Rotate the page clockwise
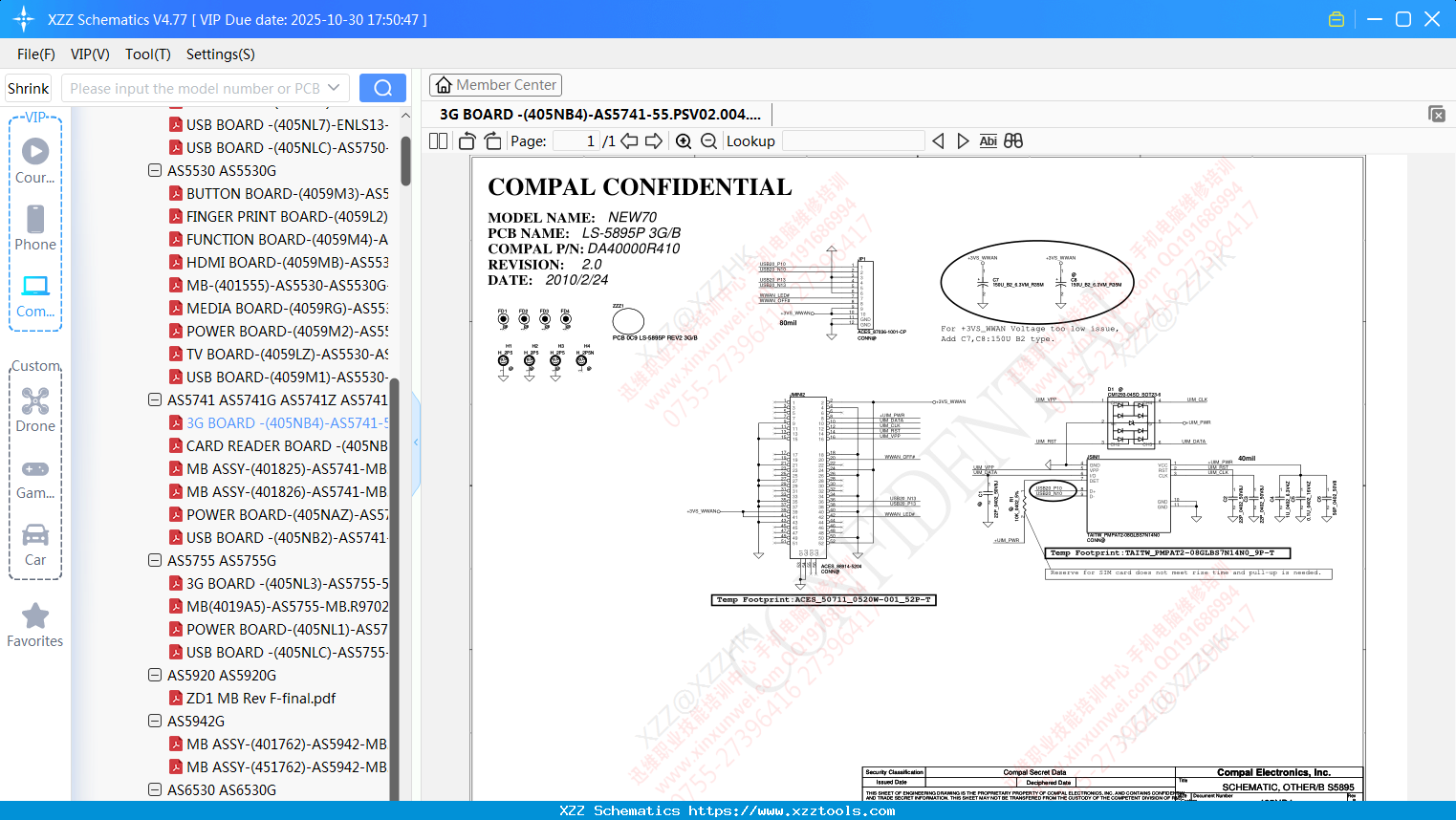Image resolution: width=1456 pixels, height=820 pixels. coord(492,140)
